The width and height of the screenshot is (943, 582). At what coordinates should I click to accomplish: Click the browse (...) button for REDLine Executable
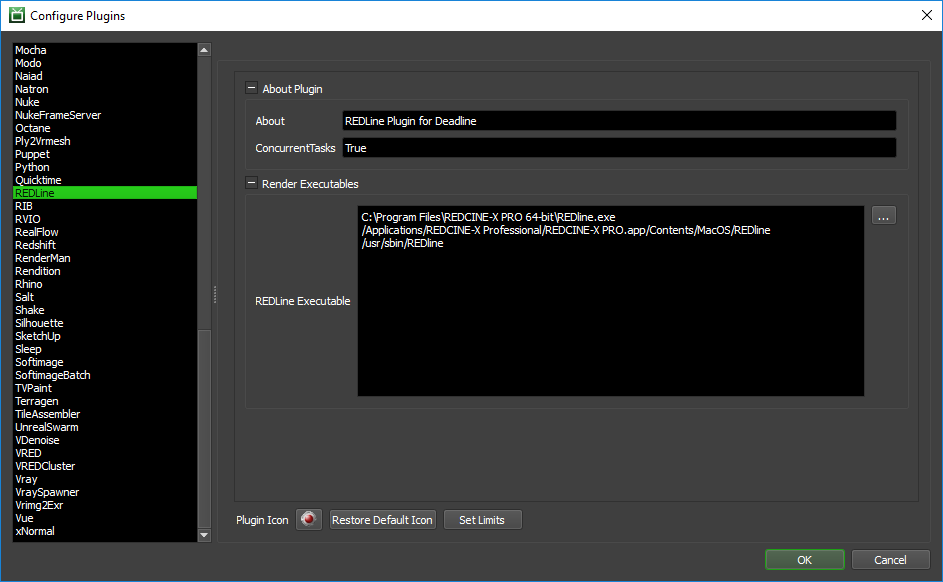tap(883, 216)
